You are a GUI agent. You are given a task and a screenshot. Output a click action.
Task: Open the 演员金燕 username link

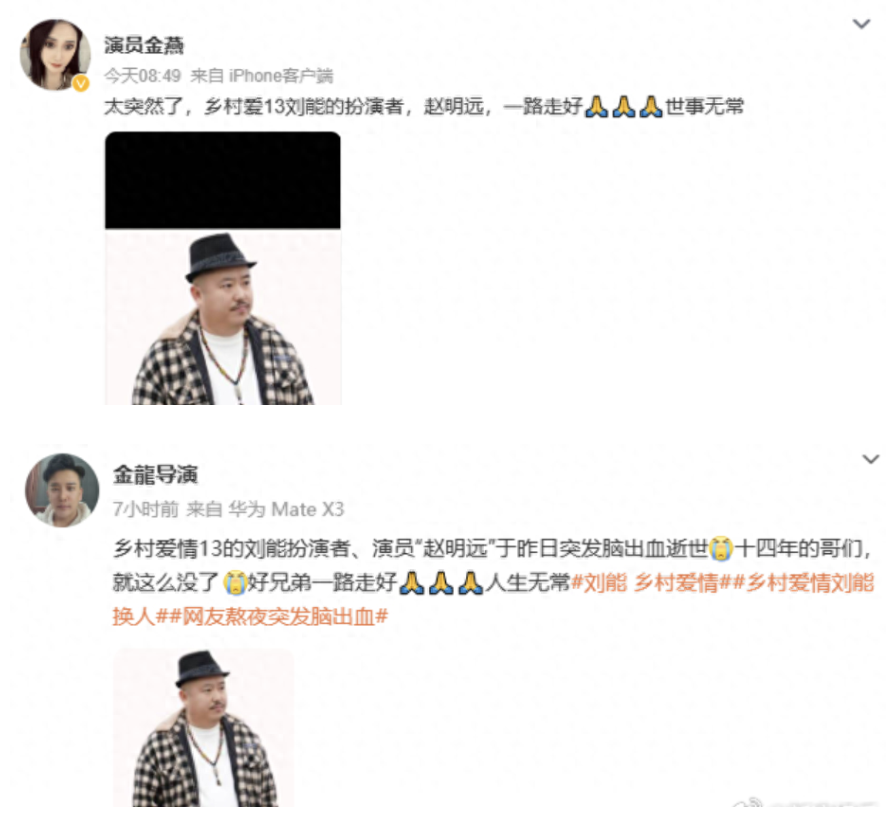tap(144, 45)
